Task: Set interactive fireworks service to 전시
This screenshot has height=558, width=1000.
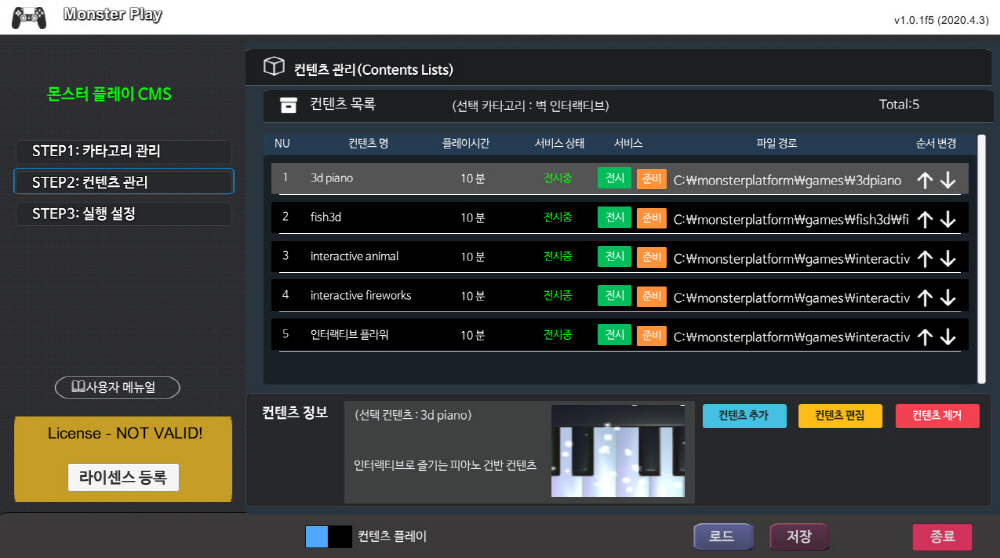Action: point(614,295)
